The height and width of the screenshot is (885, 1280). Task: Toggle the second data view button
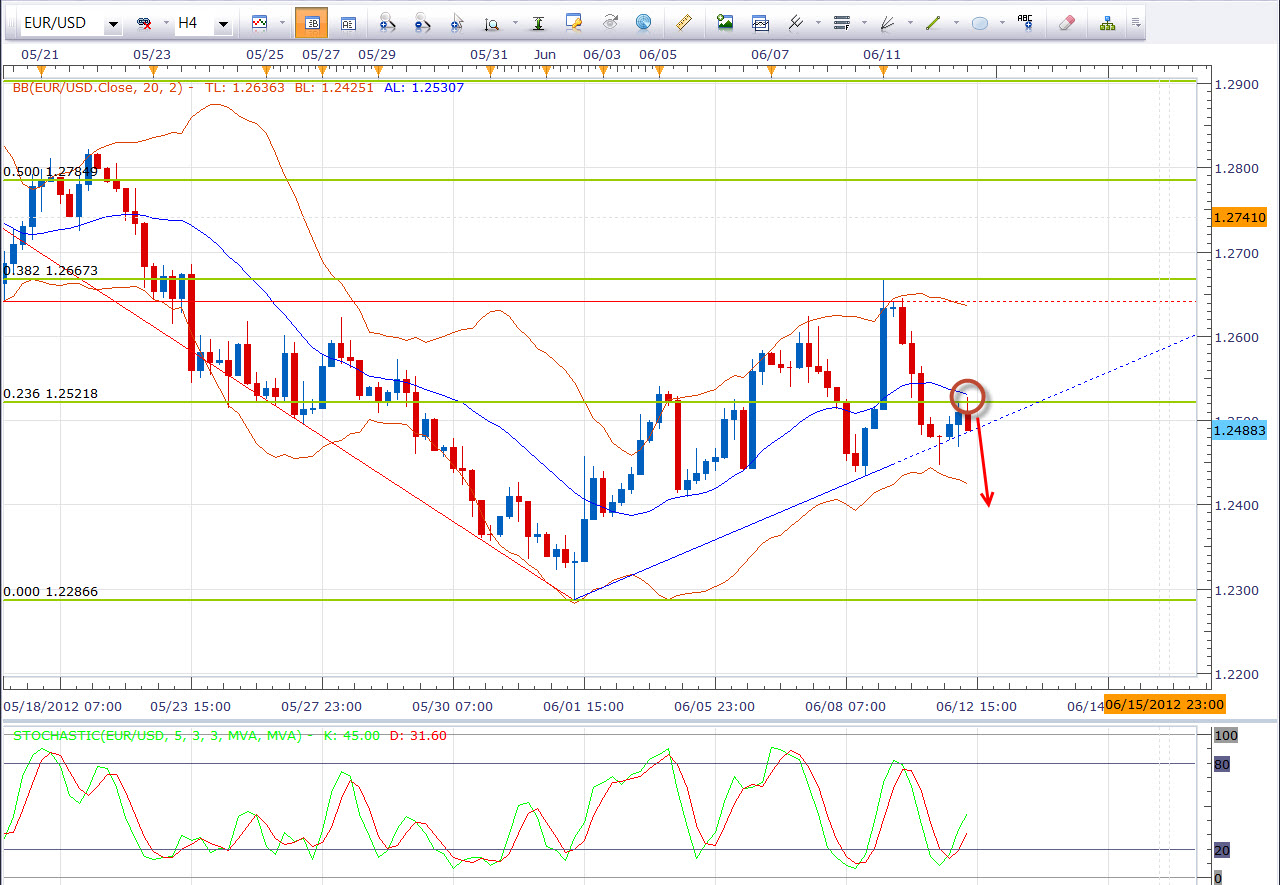click(348, 22)
